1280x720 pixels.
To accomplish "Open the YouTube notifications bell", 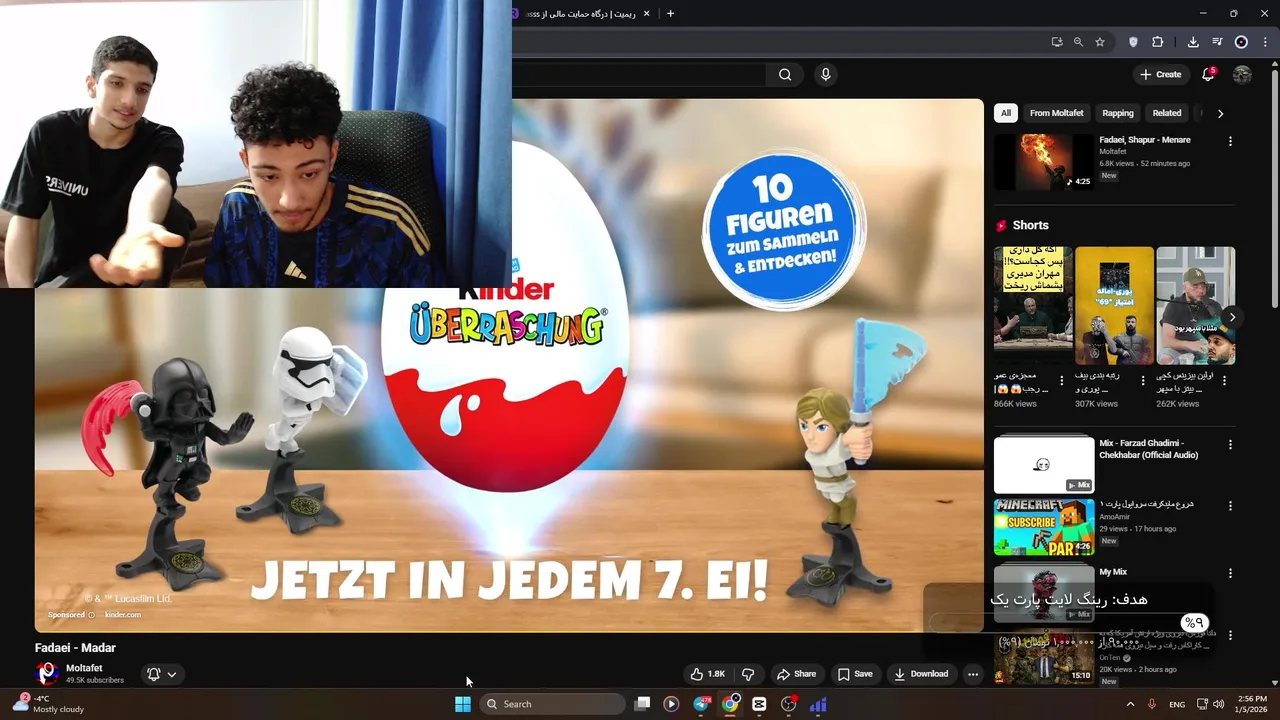I will (x=1208, y=74).
